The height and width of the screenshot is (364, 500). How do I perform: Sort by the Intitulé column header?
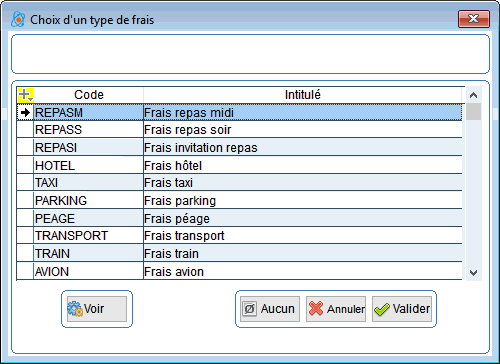click(303, 95)
